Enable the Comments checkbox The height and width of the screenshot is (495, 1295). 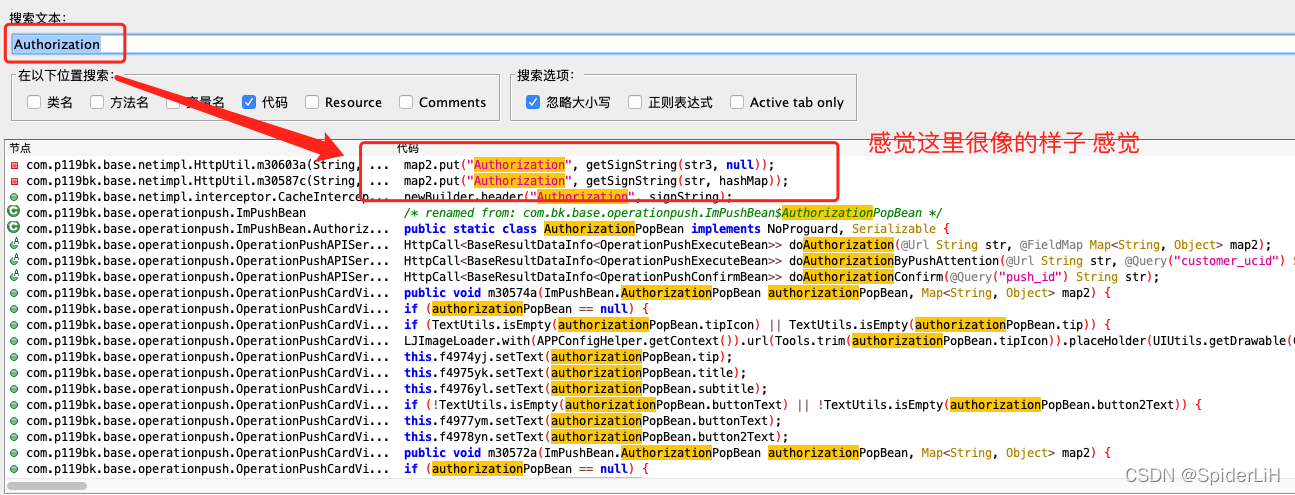[406, 102]
